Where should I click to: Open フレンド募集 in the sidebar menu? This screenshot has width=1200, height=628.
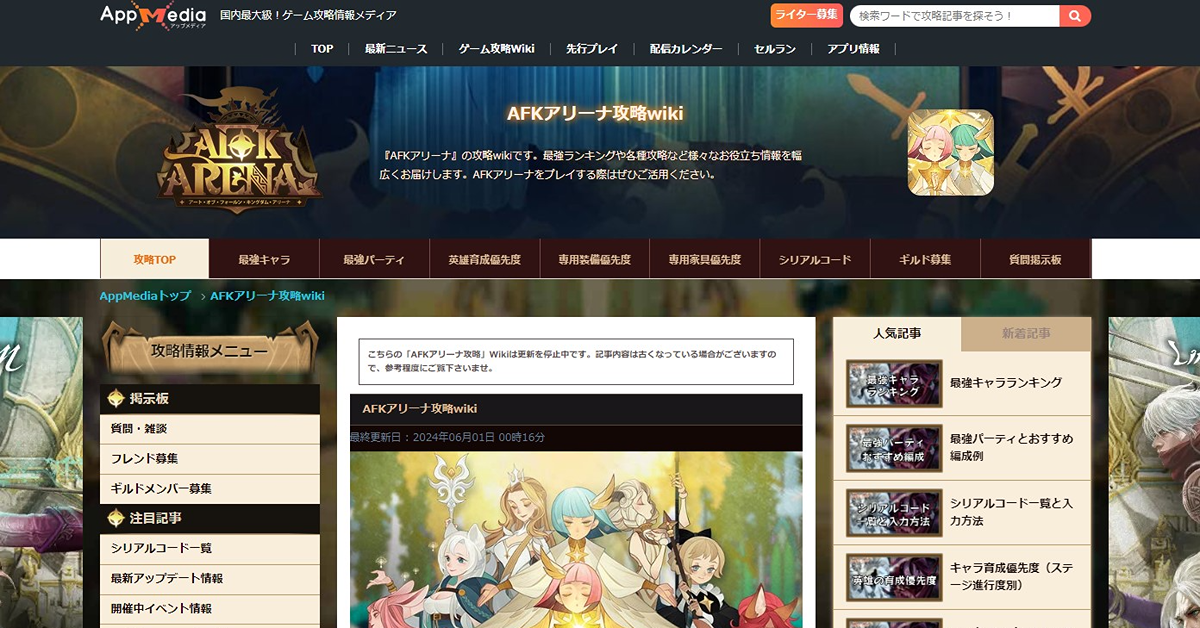coord(210,459)
